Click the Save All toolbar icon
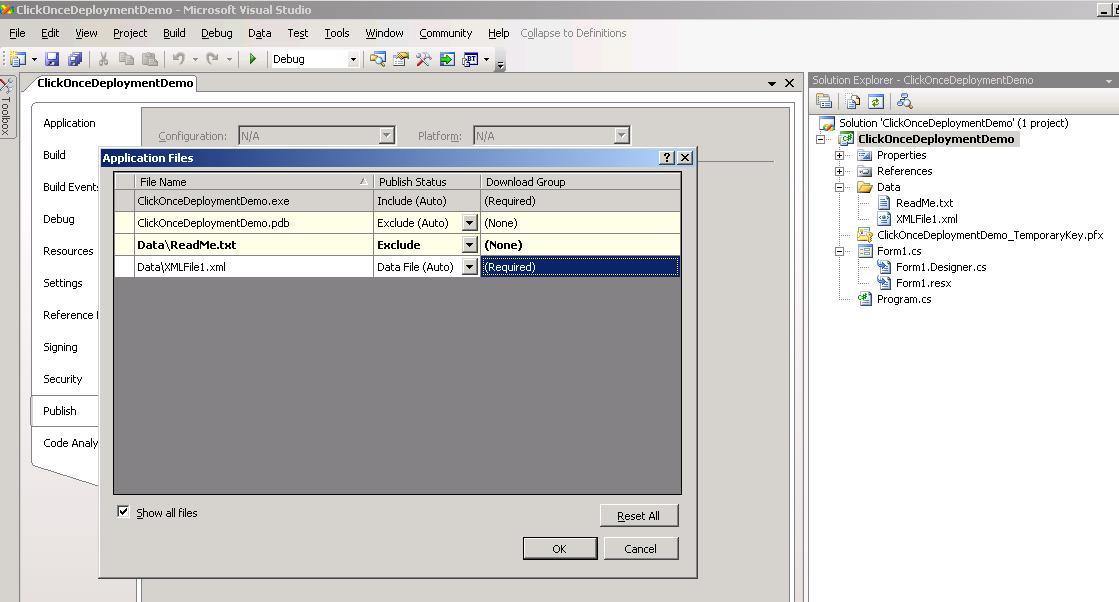 pyautogui.click(x=75, y=59)
